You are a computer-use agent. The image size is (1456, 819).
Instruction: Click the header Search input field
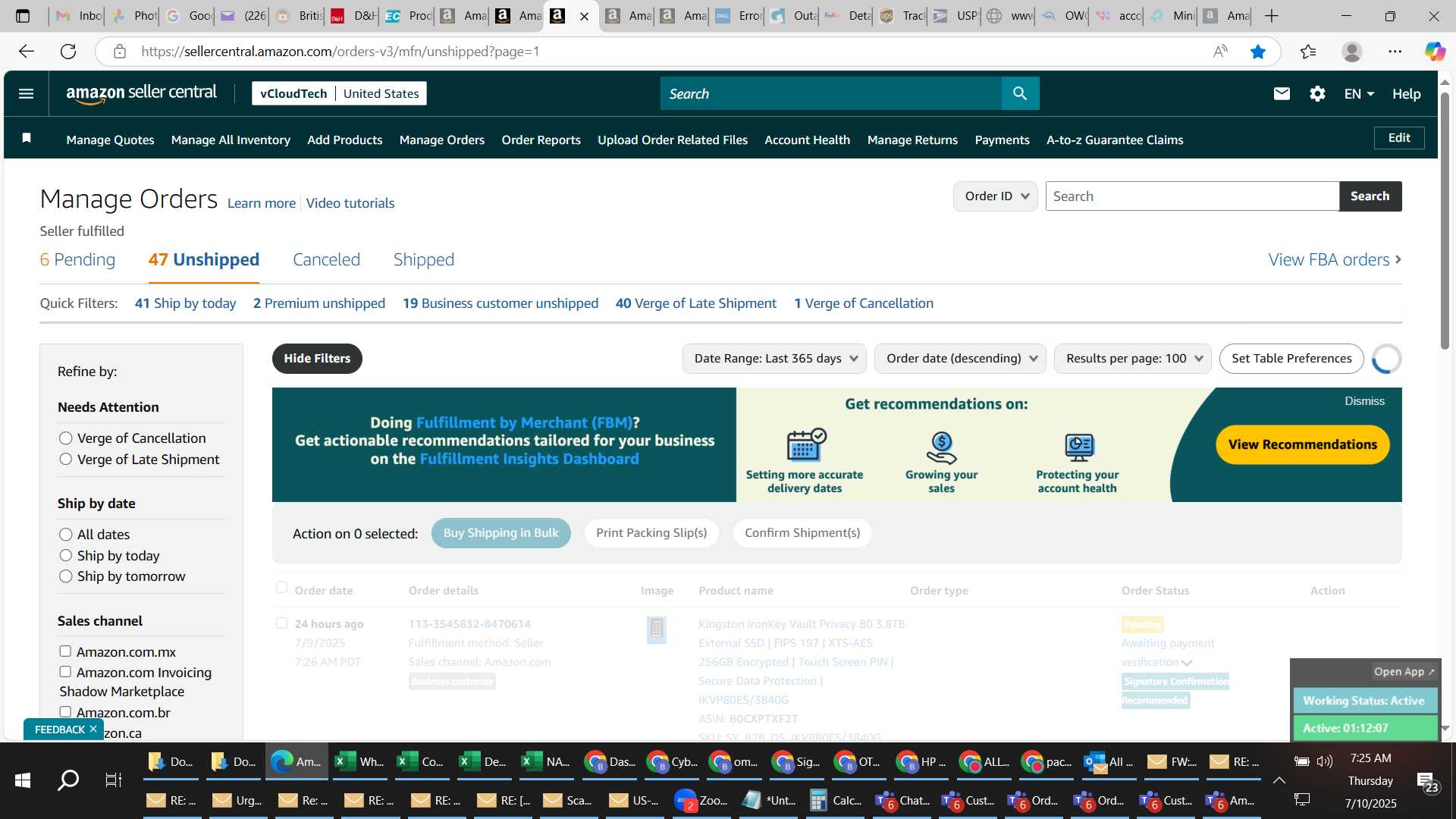(831, 93)
